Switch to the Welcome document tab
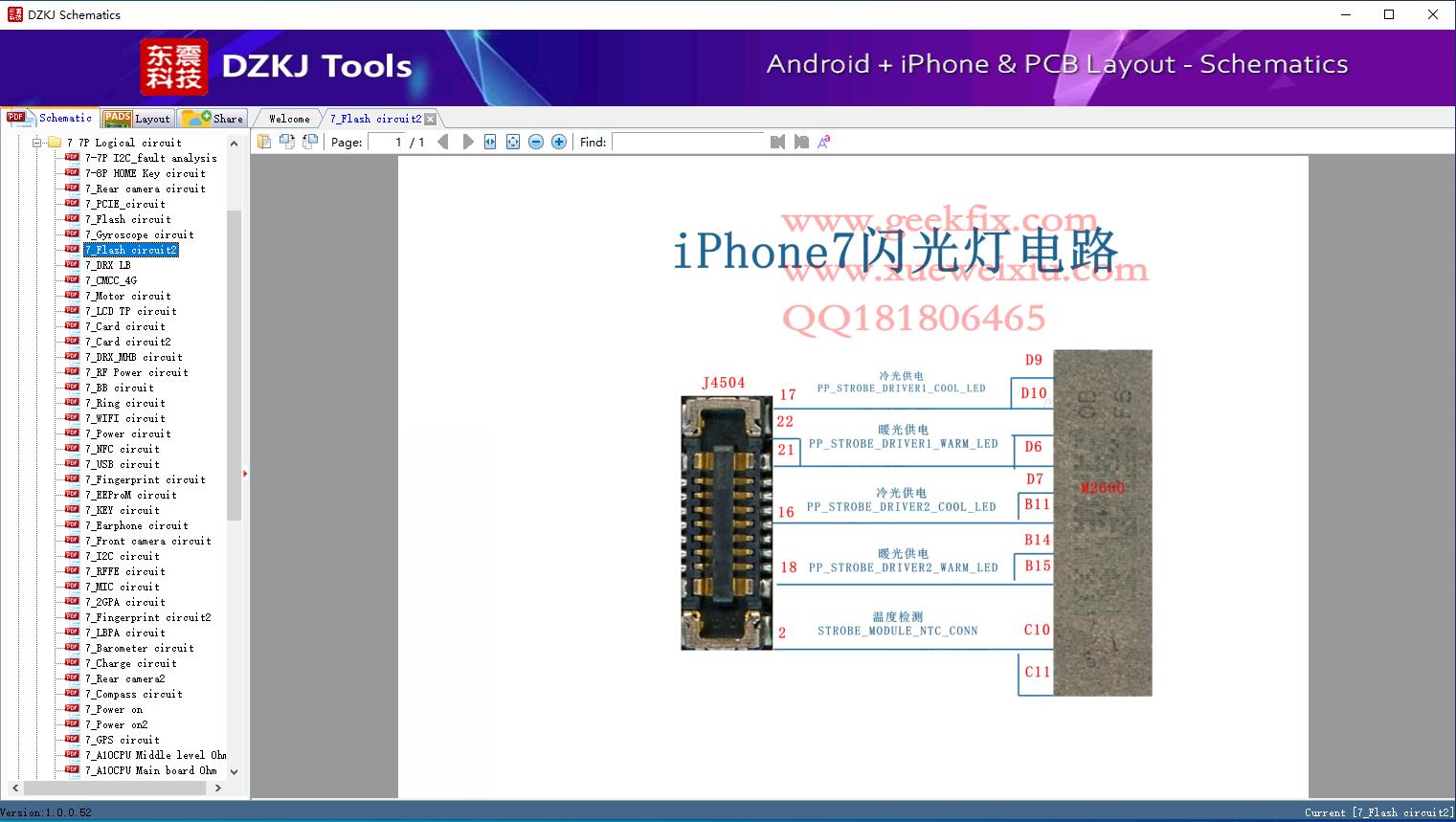Viewport: 1456px width, 822px height. [x=289, y=119]
